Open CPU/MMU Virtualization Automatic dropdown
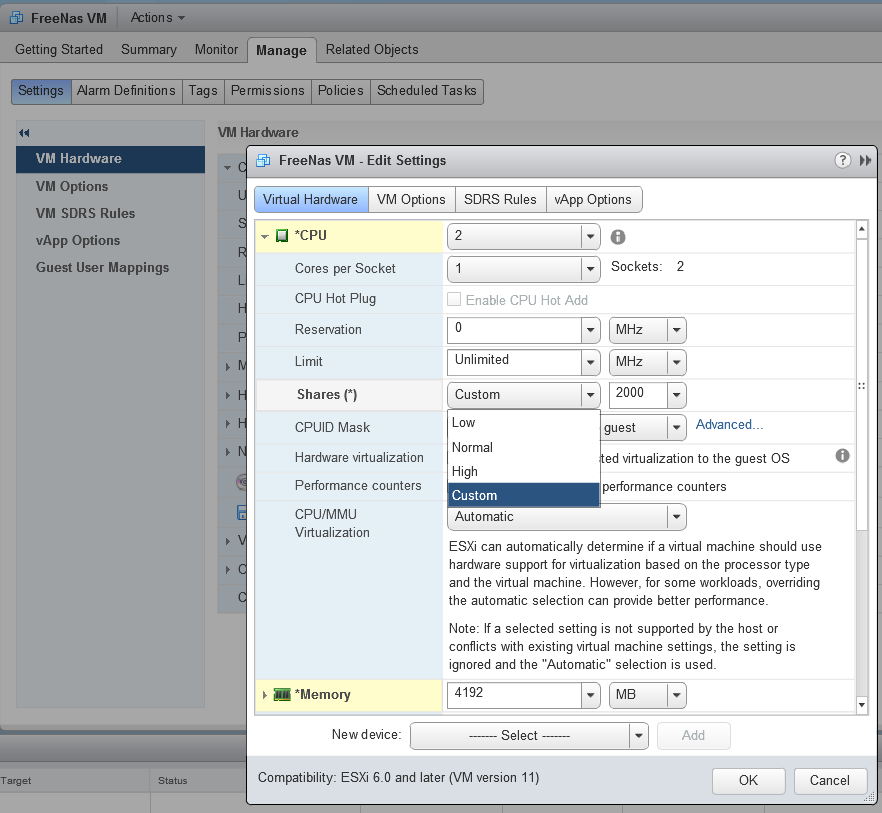This screenshot has height=813, width=882. (x=676, y=516)
